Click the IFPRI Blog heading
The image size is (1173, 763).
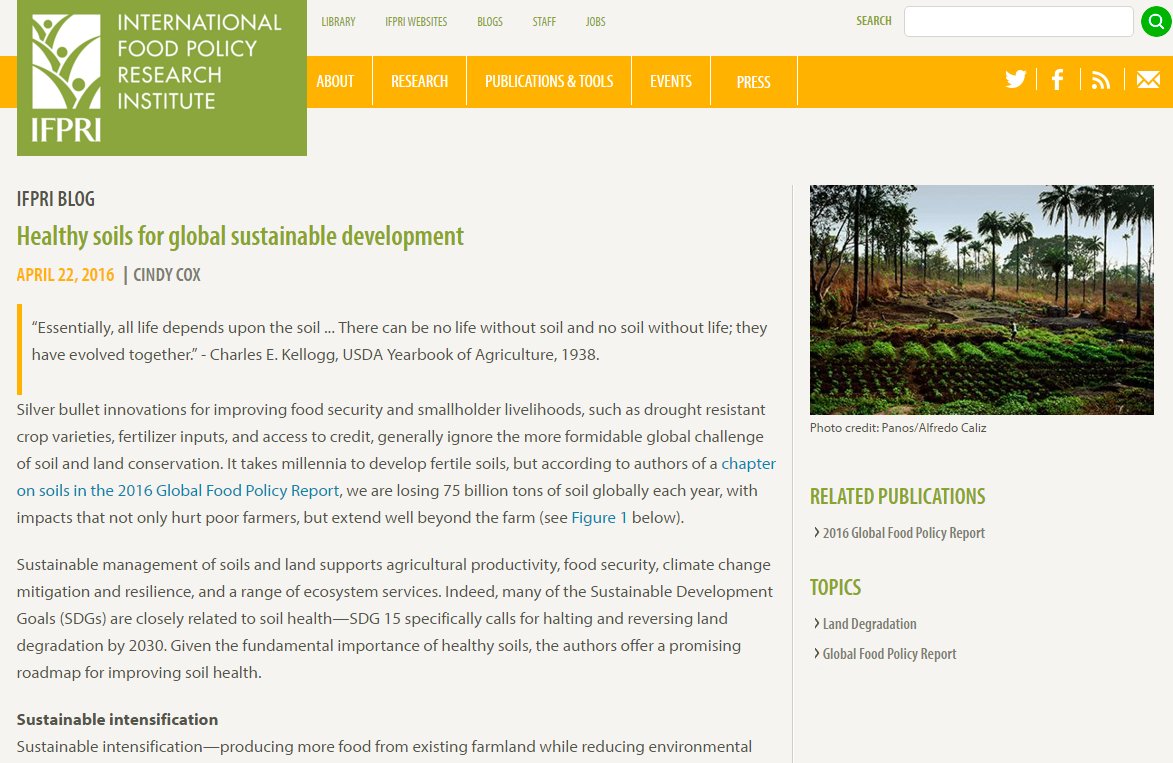[x=55, y=199]
